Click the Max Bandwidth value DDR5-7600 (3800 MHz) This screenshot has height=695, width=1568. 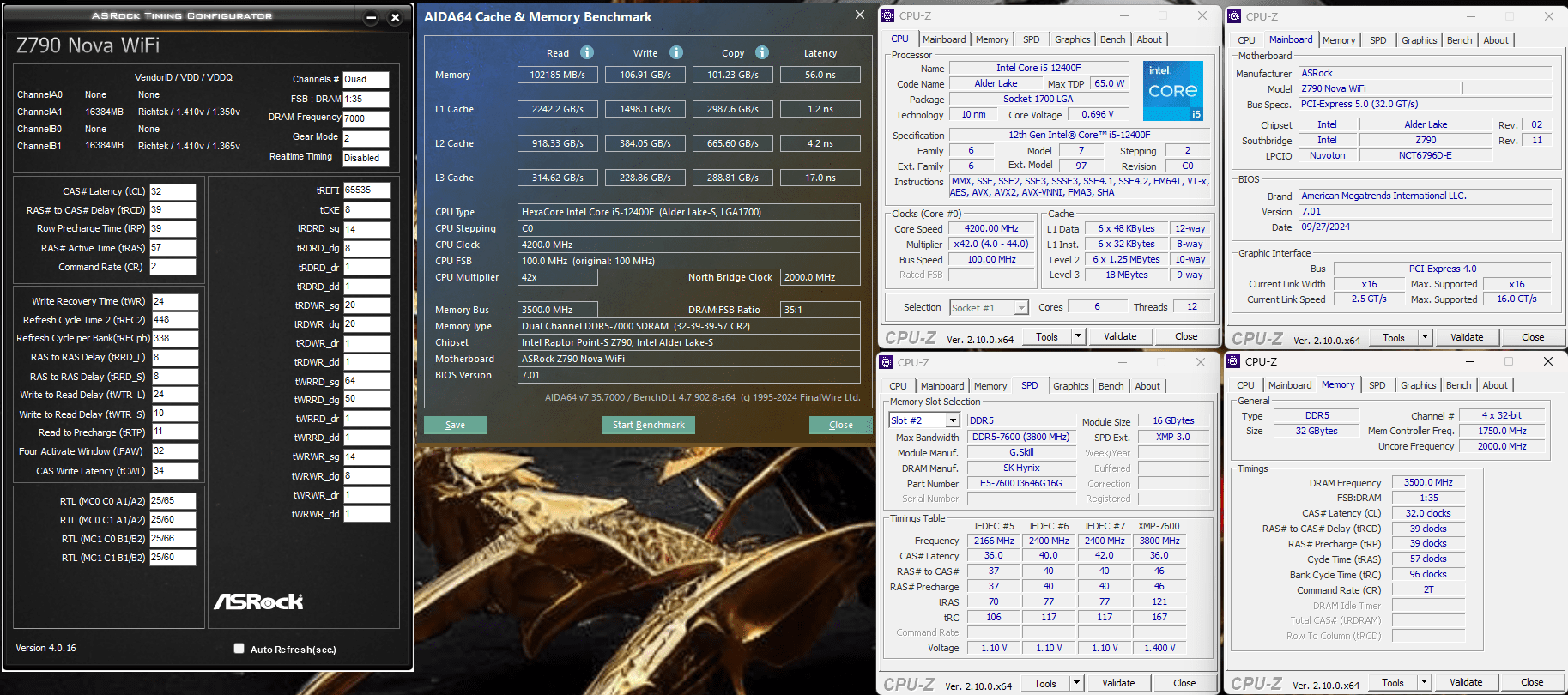pos(1021,437)
